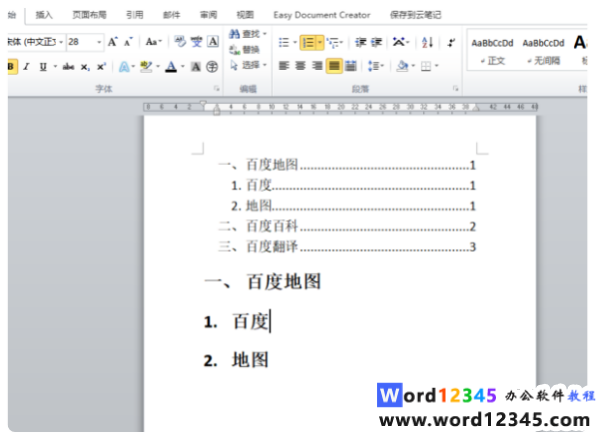
Task: Click the bulleted list icon
Action: pos(284,42)
